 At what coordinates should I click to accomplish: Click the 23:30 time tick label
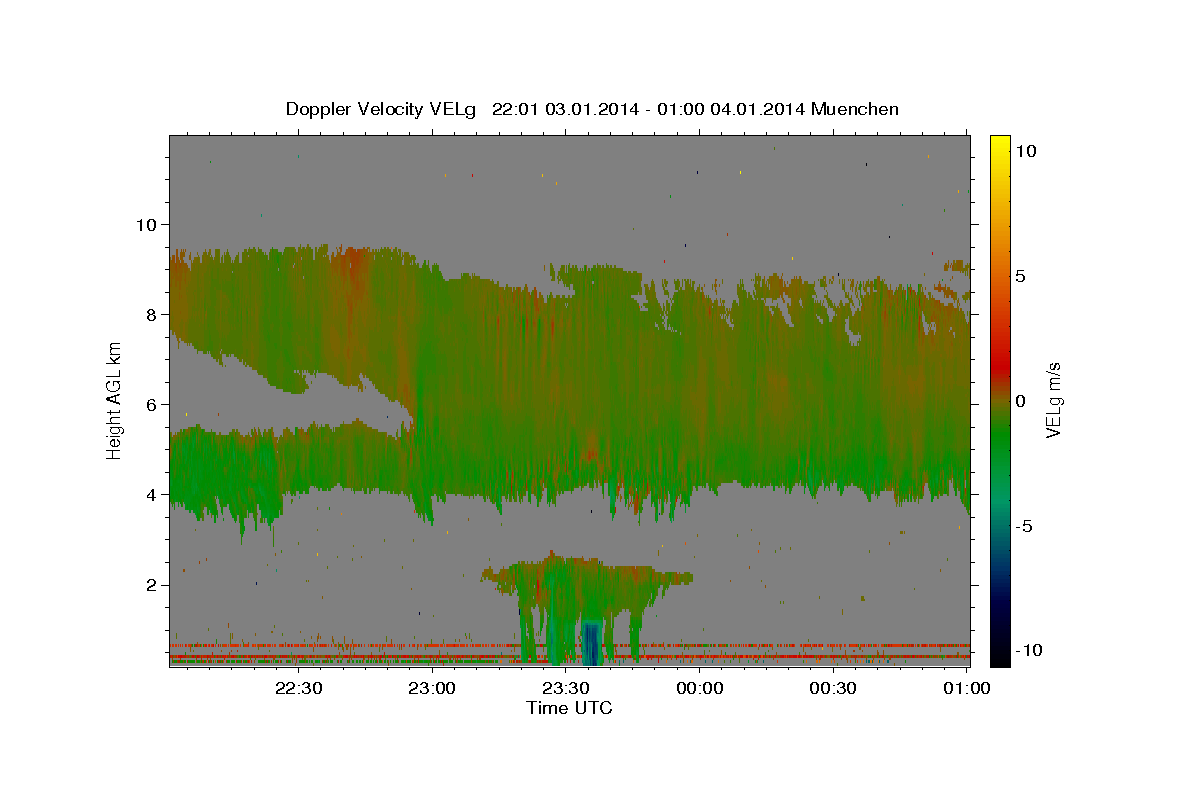(x=566, y=688)
